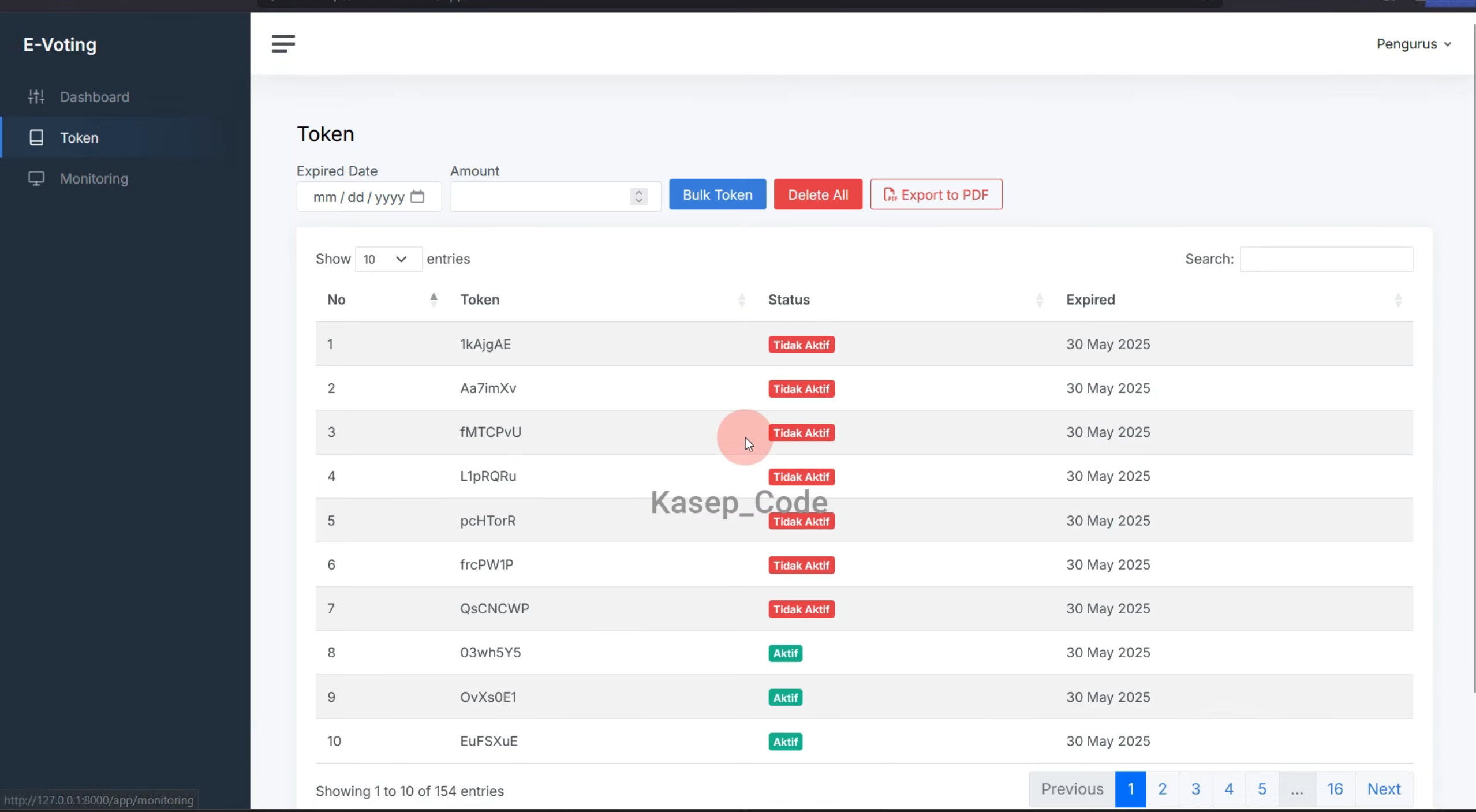Click the Monitoring screen icon

[36, 178]
